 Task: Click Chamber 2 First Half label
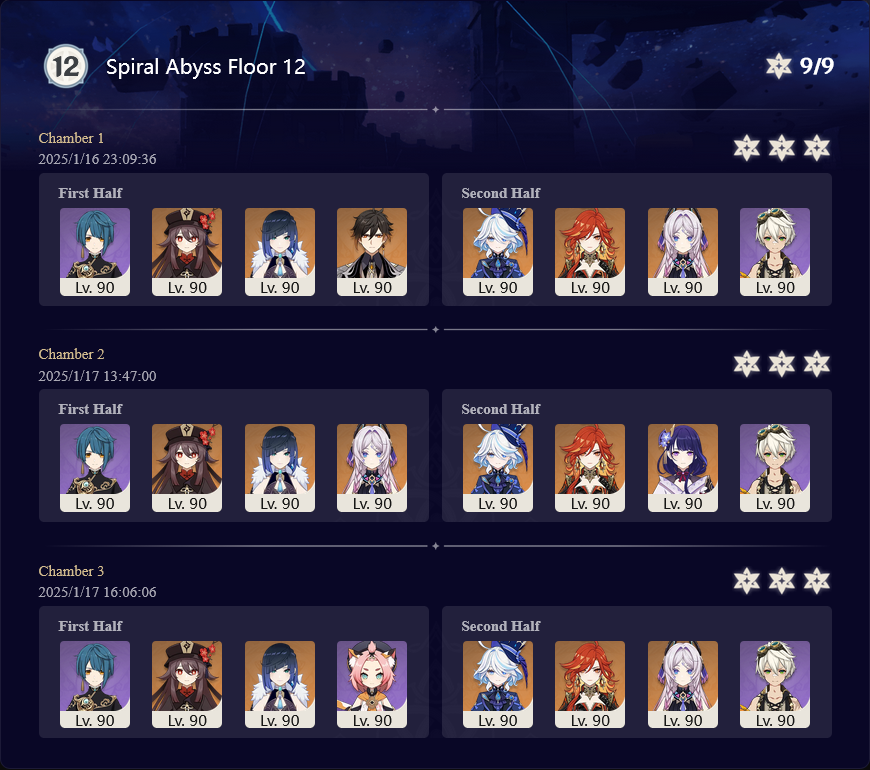pos(90,409)
